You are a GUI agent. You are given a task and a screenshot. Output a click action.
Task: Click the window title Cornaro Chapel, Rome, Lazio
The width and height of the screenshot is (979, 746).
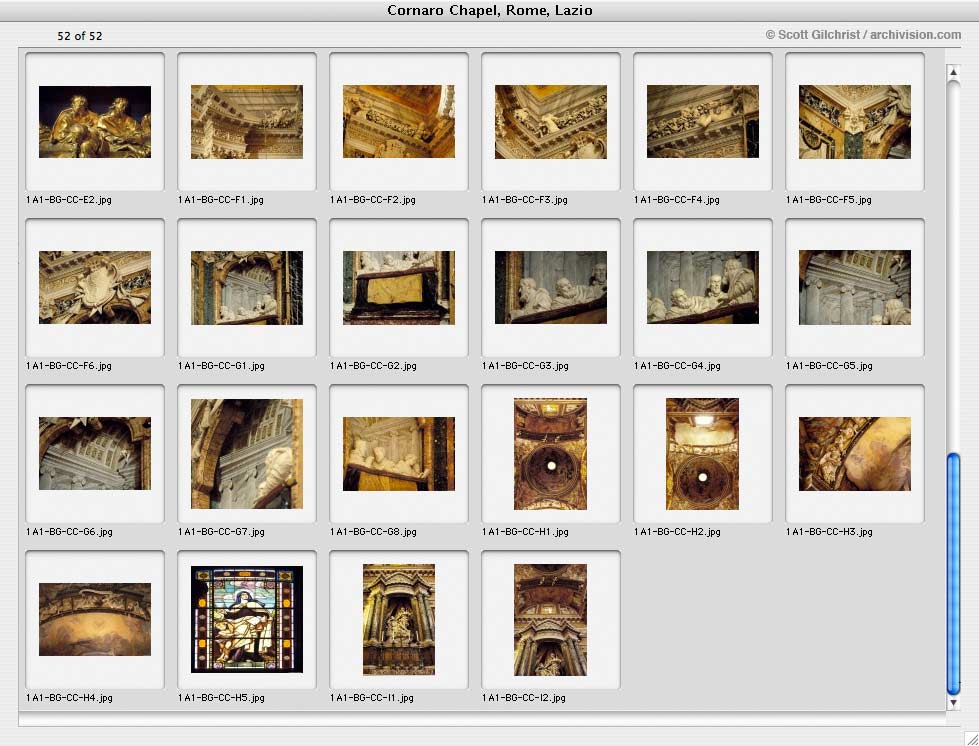[490, 11]
